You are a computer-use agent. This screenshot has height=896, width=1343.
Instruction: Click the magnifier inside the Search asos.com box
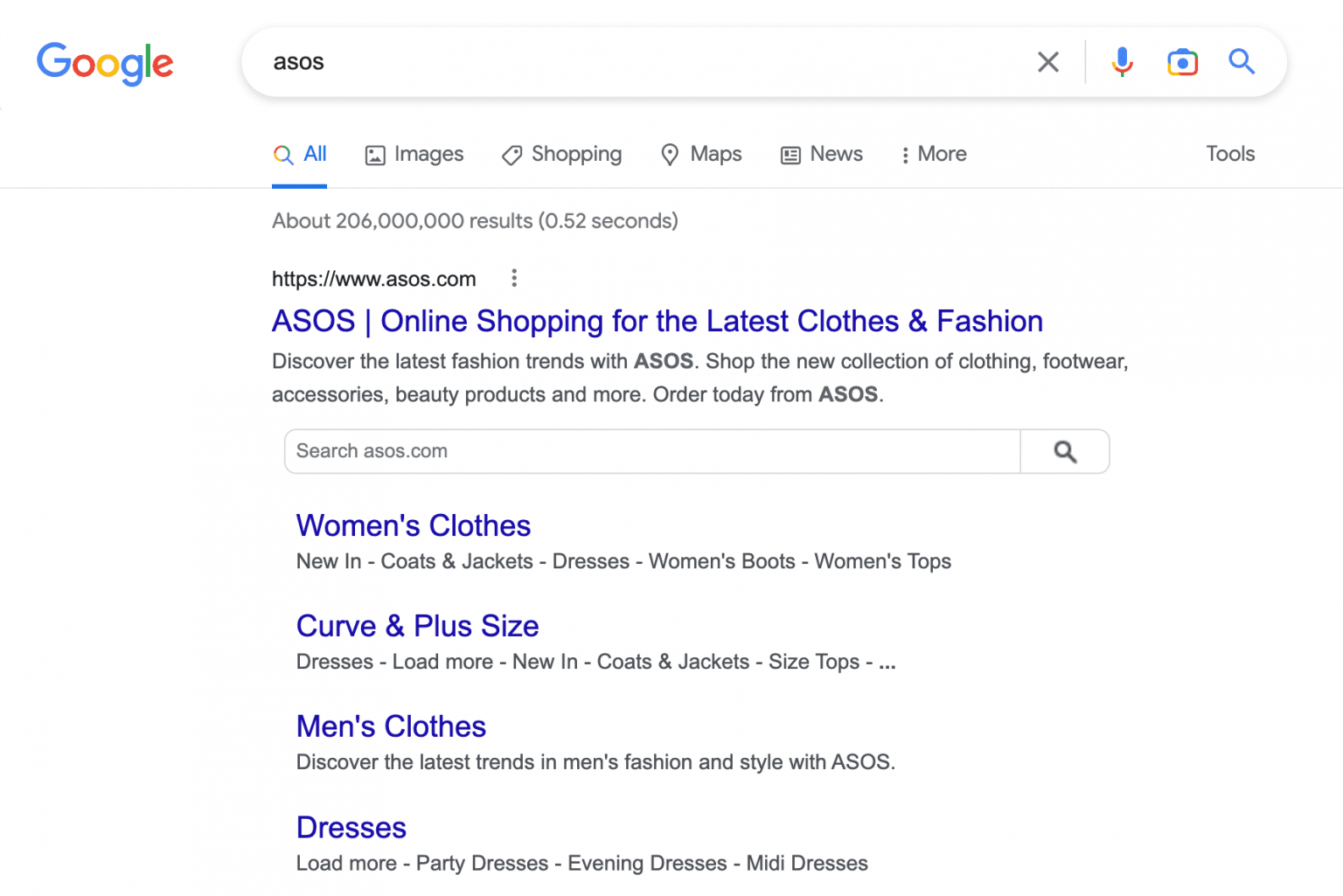[1064, 451]
